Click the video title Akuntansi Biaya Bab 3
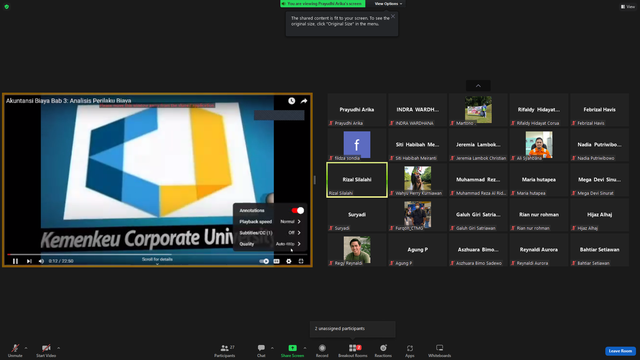This screenshot has width=640, height=360. pyautogui.click(x=69, y=100)
